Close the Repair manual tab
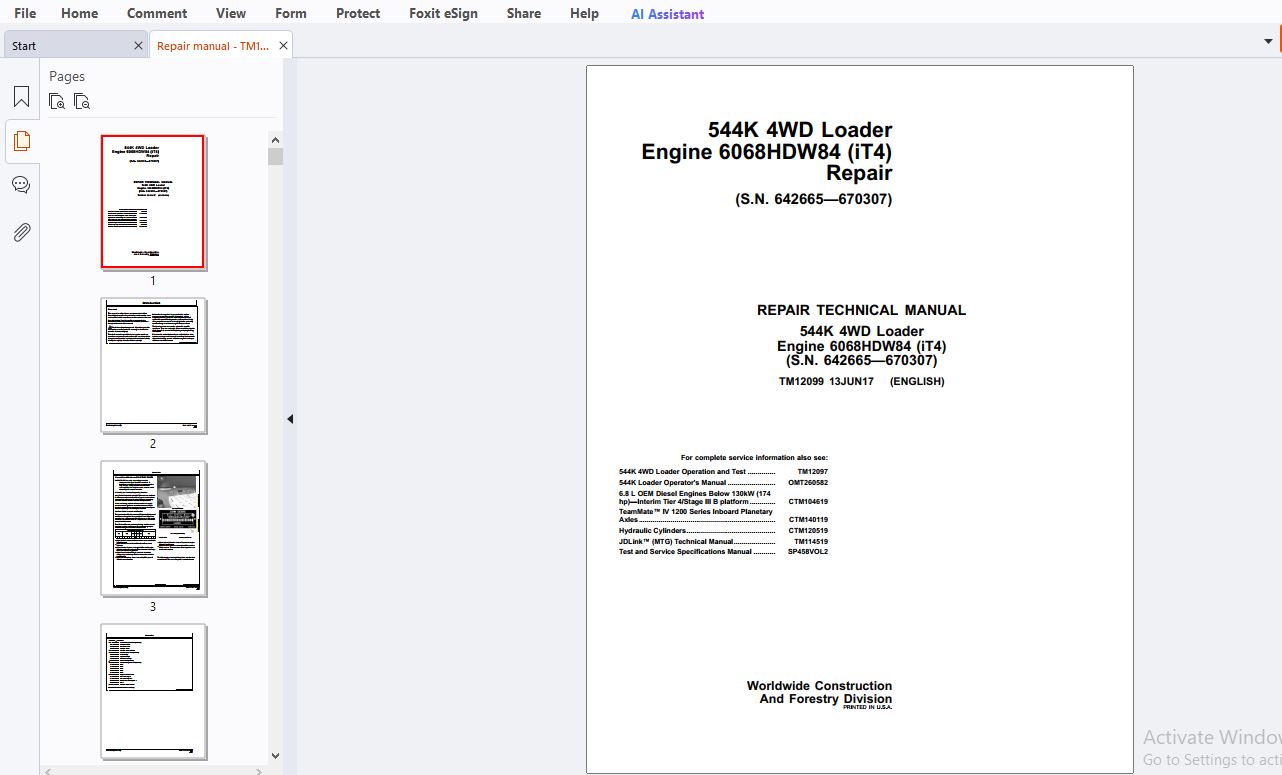1282x775 pixels. coord(284,45)
